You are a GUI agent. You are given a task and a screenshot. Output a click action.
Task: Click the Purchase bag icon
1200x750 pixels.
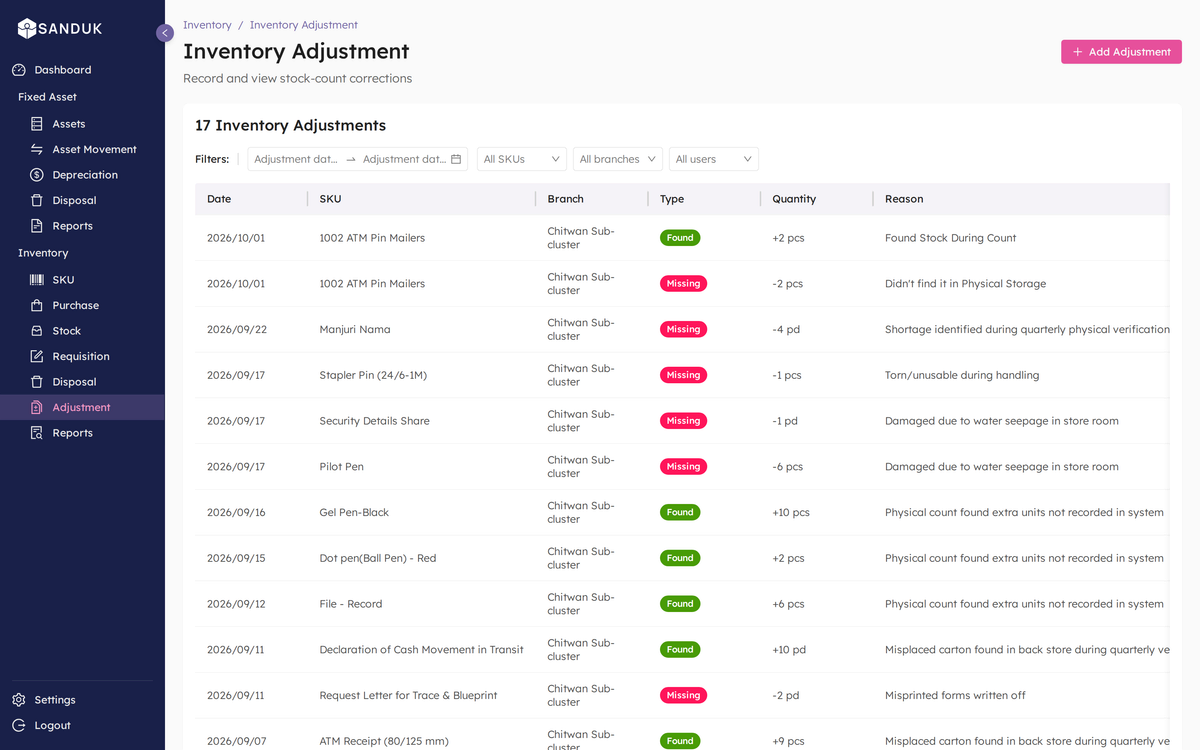click(37, 305)
